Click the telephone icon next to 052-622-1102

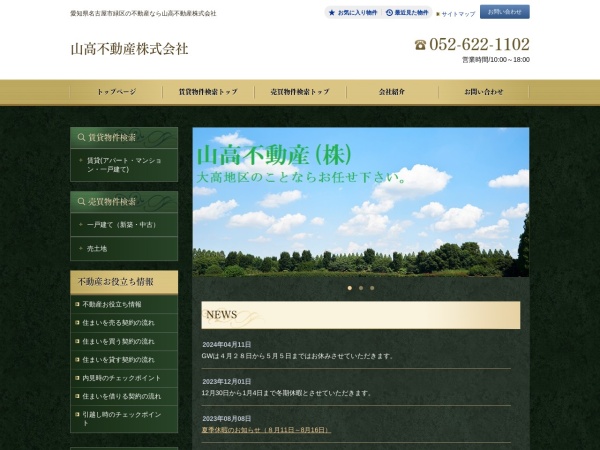point(420,45)
